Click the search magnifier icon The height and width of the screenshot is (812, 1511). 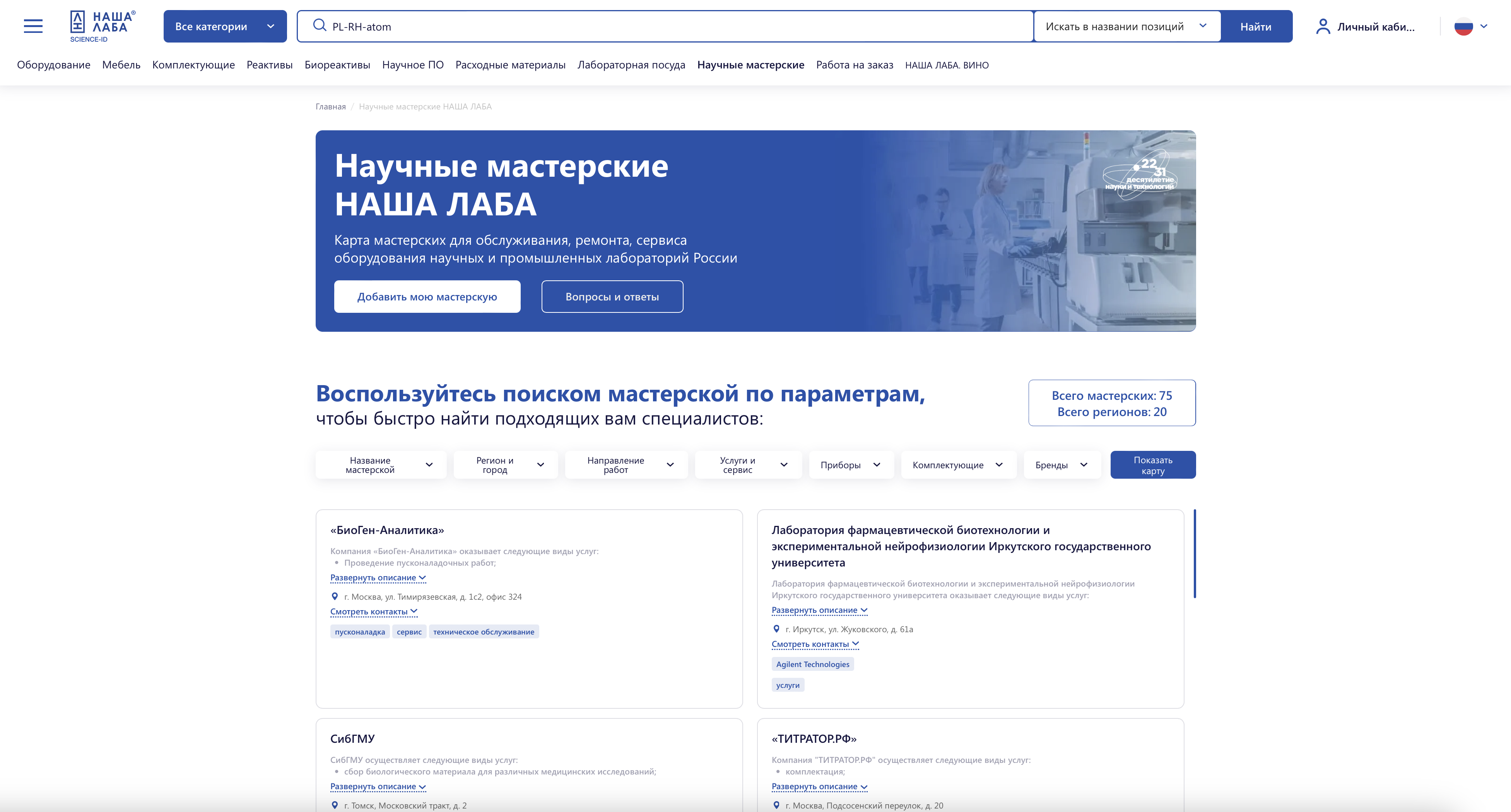point(319,25)
